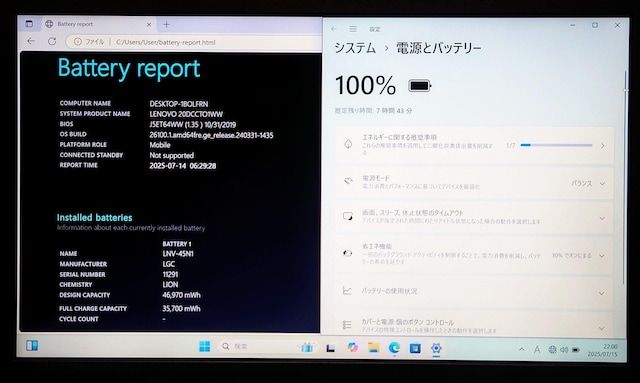
Task: Reload the Battery report page
Action: point(52,41)
